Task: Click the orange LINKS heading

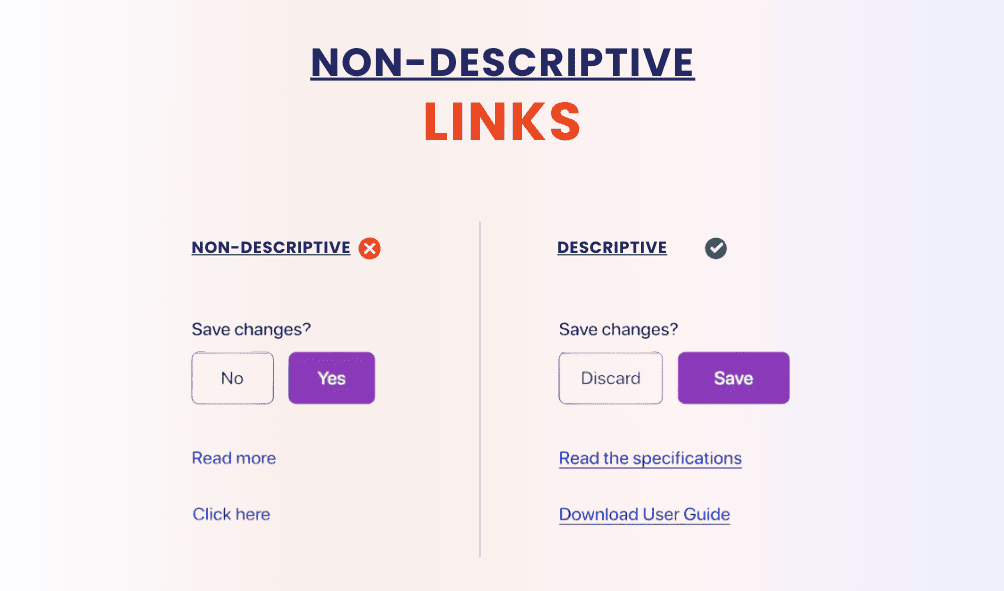Action: pyautogui.click(x=502, y=122)
